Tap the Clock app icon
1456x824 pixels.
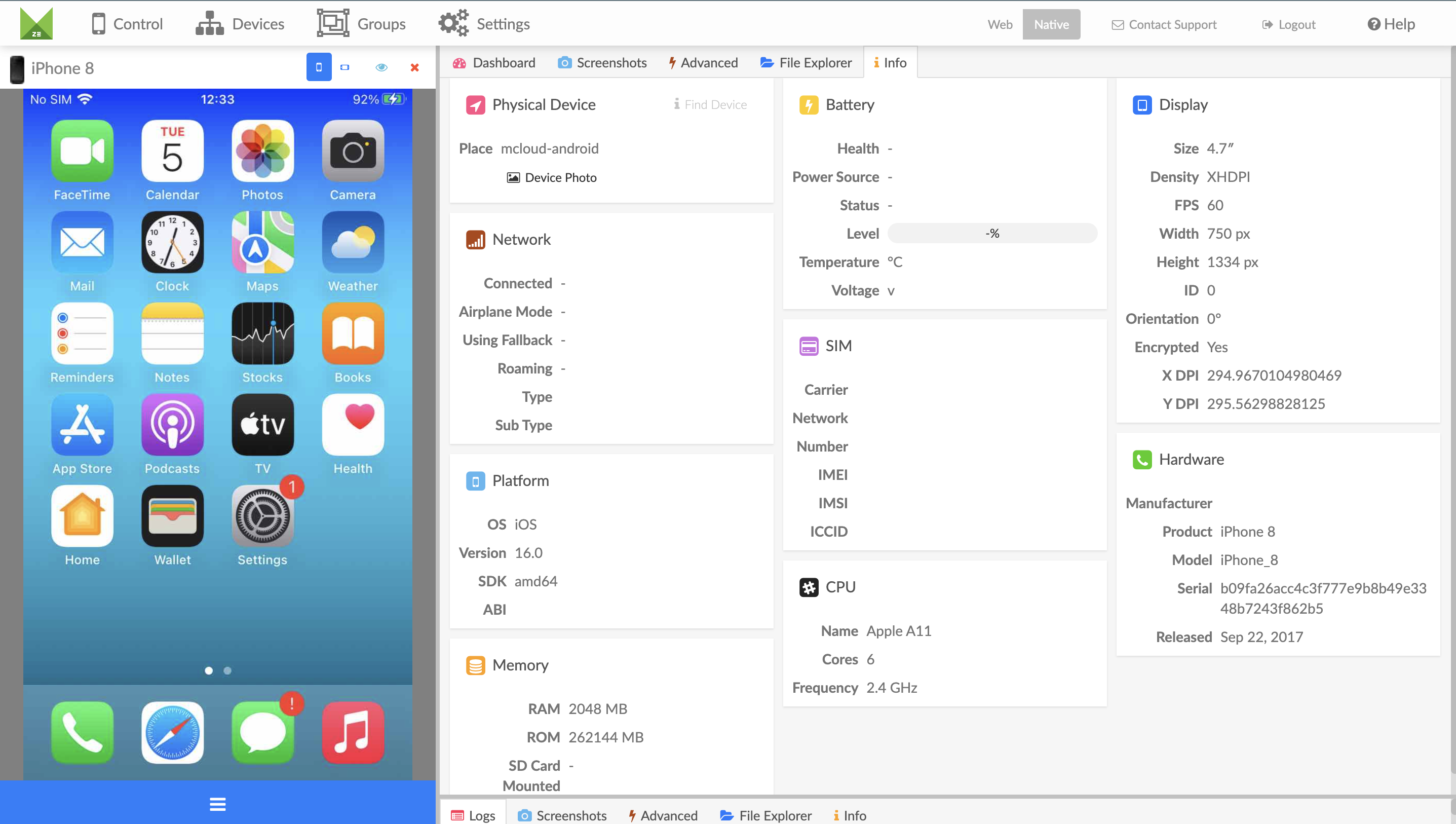point(173,242)
